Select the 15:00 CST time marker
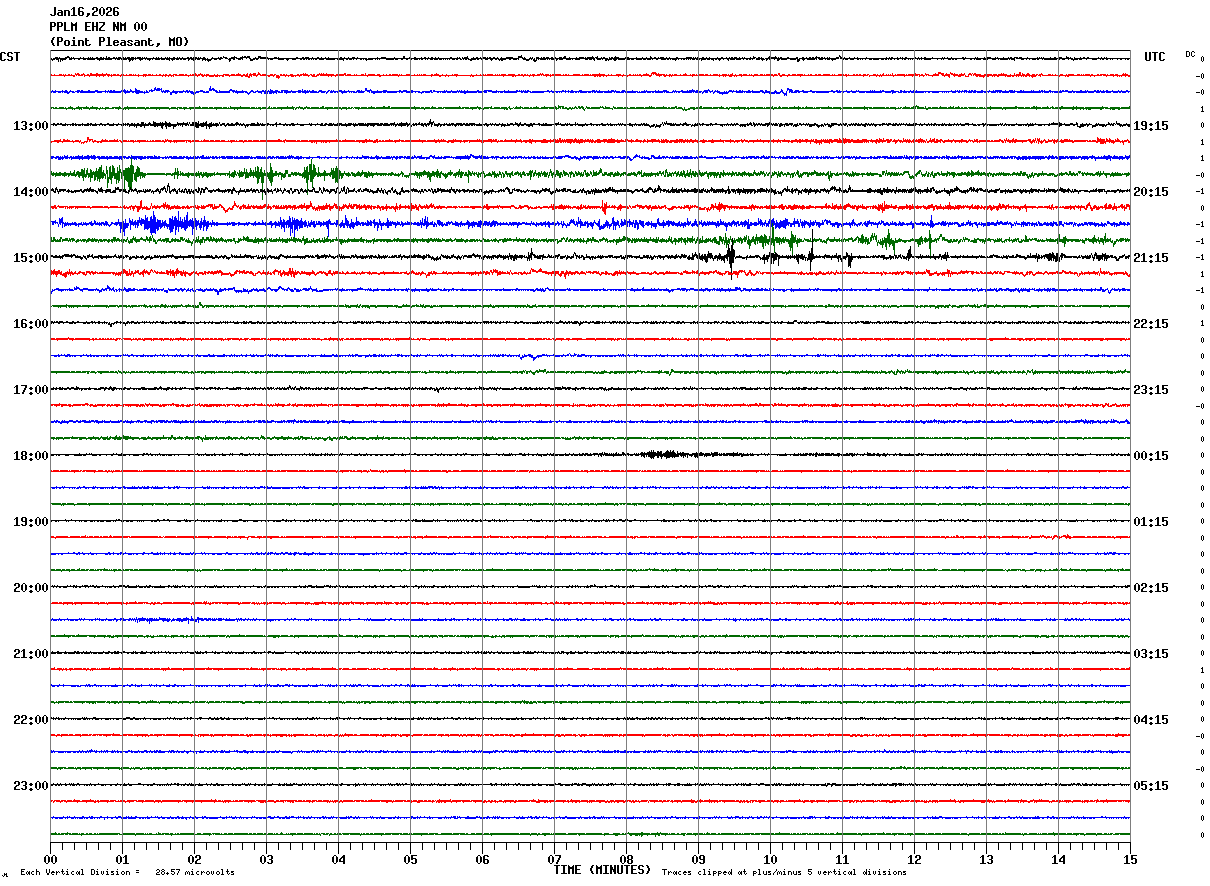Screen dimensions: 1210x886 [30, 258]
